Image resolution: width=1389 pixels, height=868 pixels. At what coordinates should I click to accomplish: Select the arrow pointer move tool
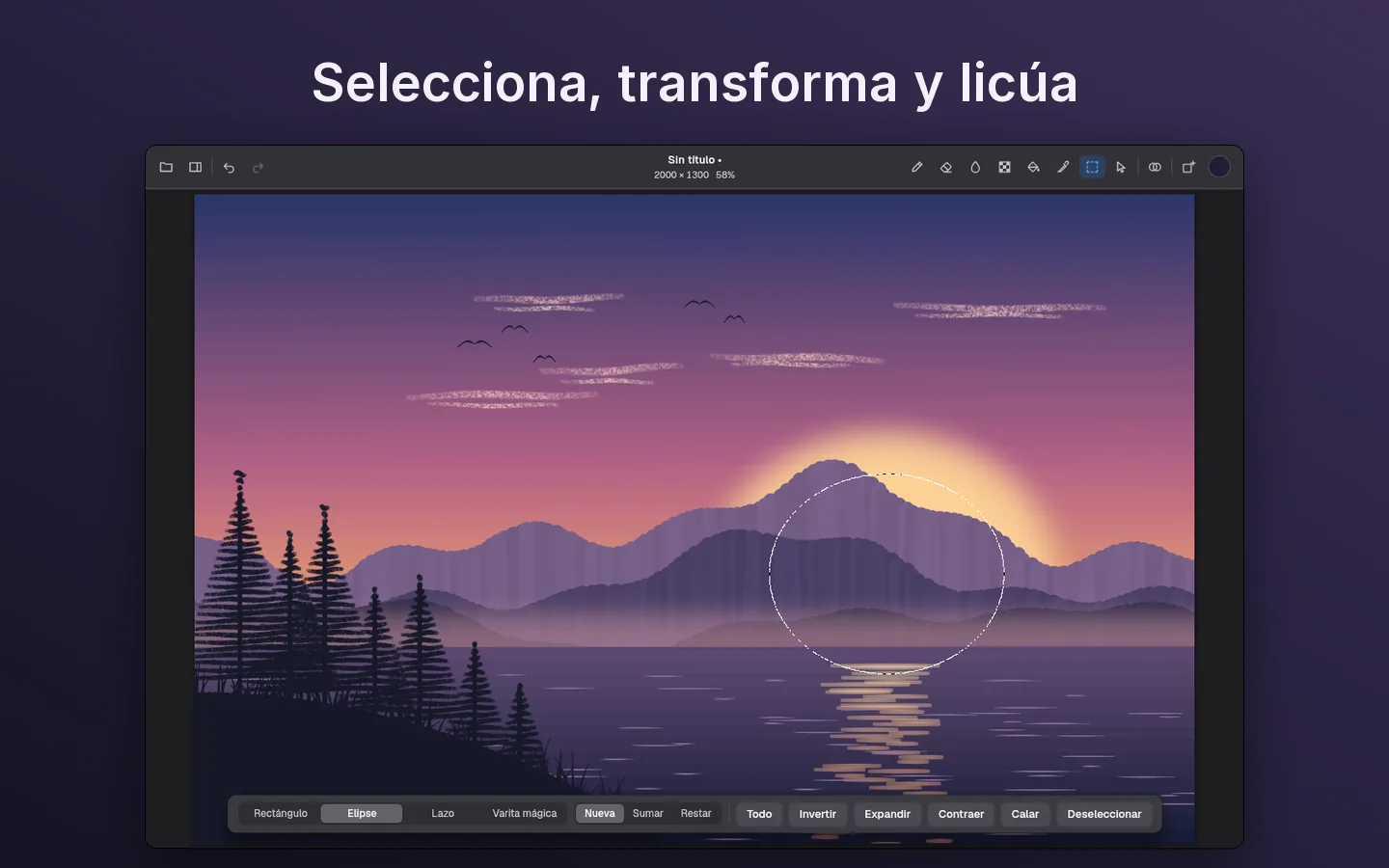(x=1121, y=167)
